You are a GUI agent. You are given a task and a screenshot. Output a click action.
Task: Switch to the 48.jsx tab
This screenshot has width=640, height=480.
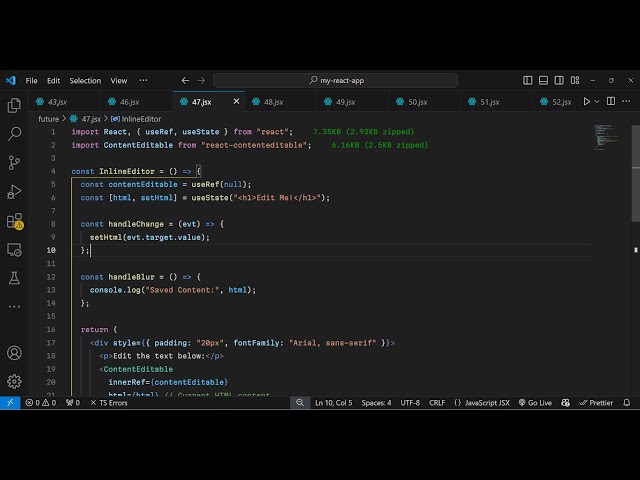(x=273, y=101)
